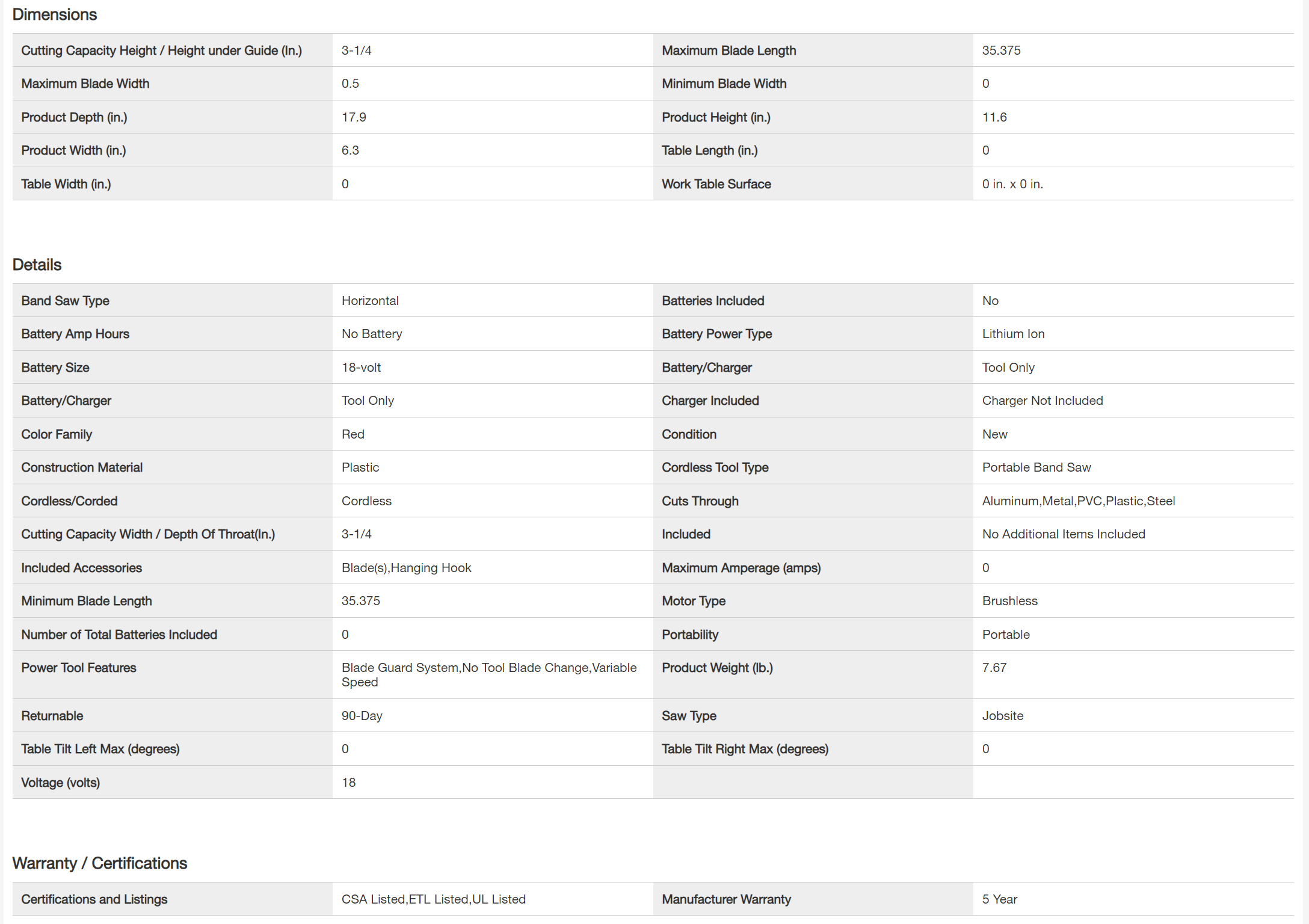Click the Band Saw Type label
The image size is (1309, 924).
click(65, 301)
